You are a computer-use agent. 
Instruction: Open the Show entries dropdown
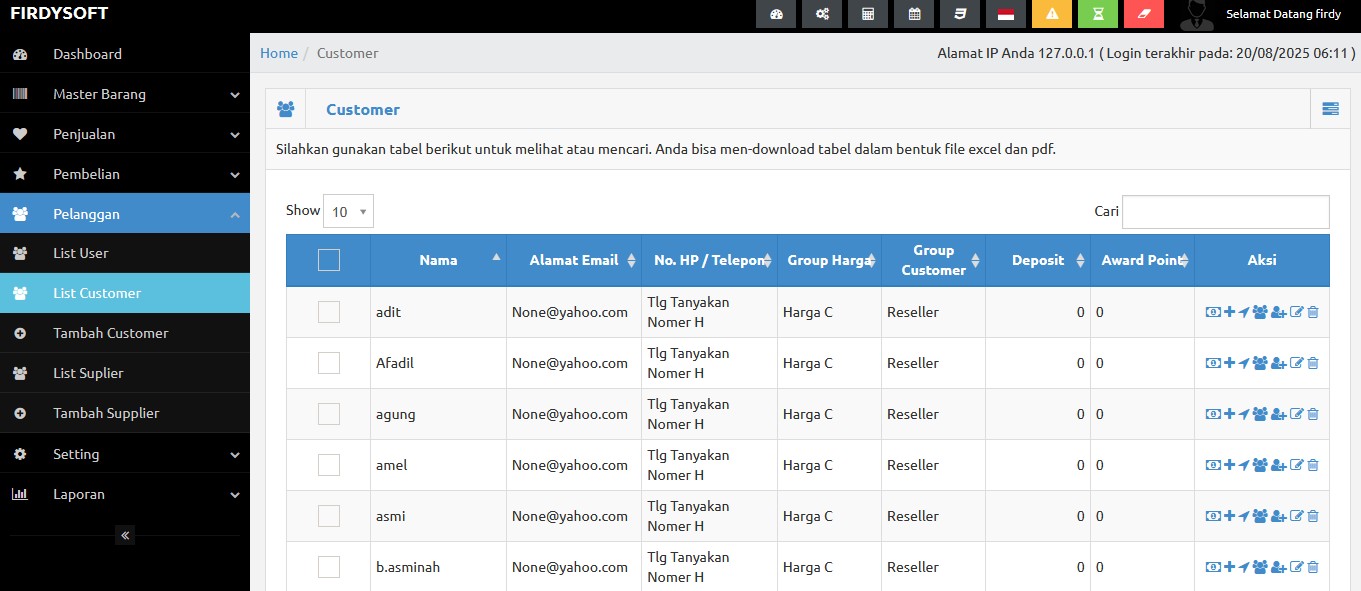[349, 211]
